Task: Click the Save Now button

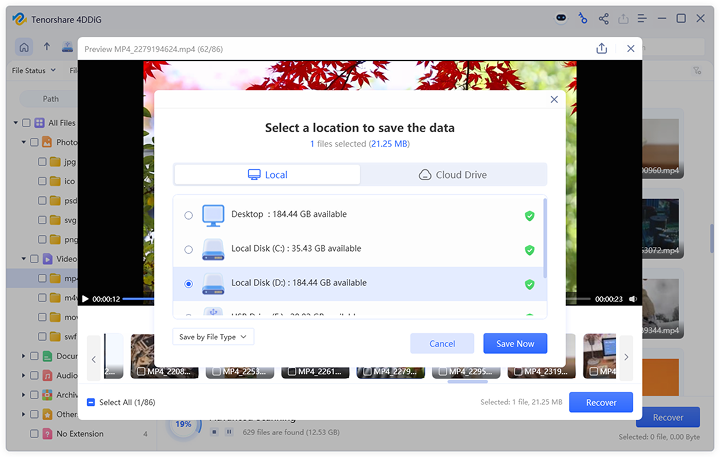Action: click(x=515, y=344)
